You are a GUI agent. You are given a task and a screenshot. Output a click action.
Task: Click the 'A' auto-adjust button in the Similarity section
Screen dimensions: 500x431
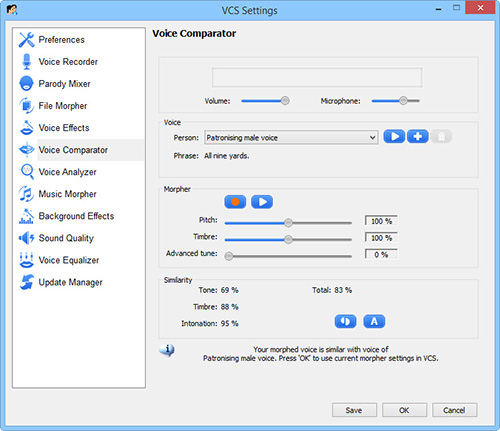[374, 321]
